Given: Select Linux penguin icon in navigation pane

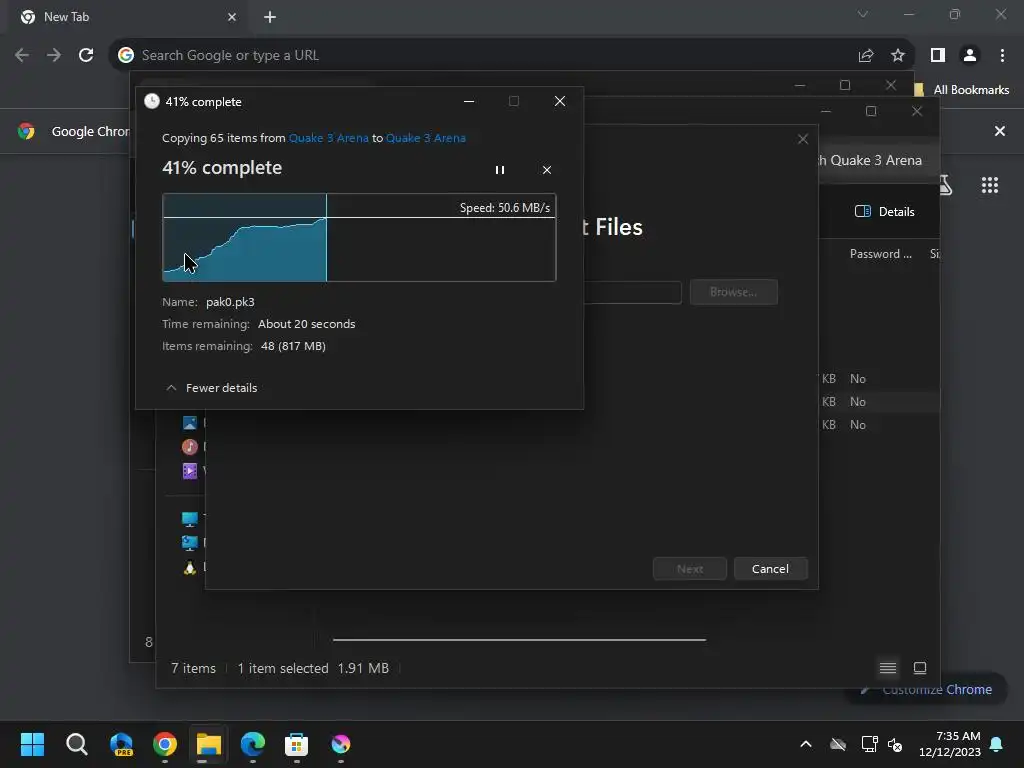Looking at the screenshot, I should [x=189, y=567].
